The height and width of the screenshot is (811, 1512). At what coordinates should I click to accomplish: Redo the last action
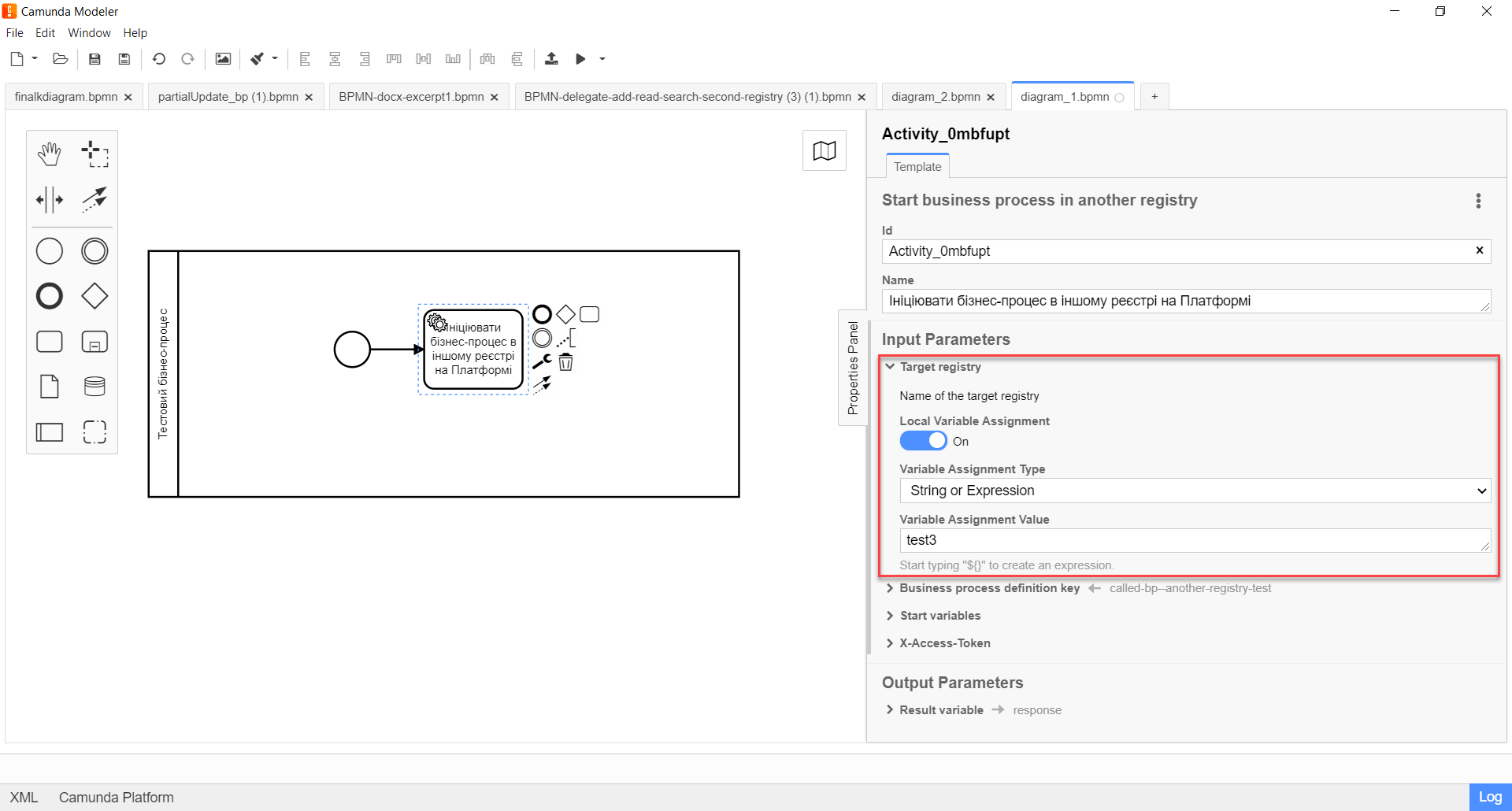click(187, 59)
